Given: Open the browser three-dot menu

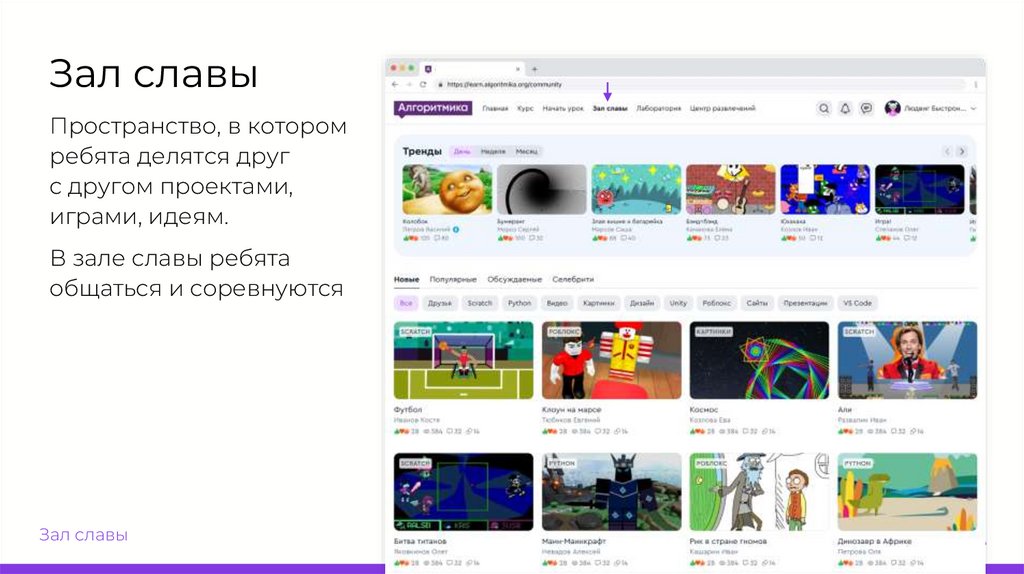Looking at the screenshot, I should click(x=976, y=84).
